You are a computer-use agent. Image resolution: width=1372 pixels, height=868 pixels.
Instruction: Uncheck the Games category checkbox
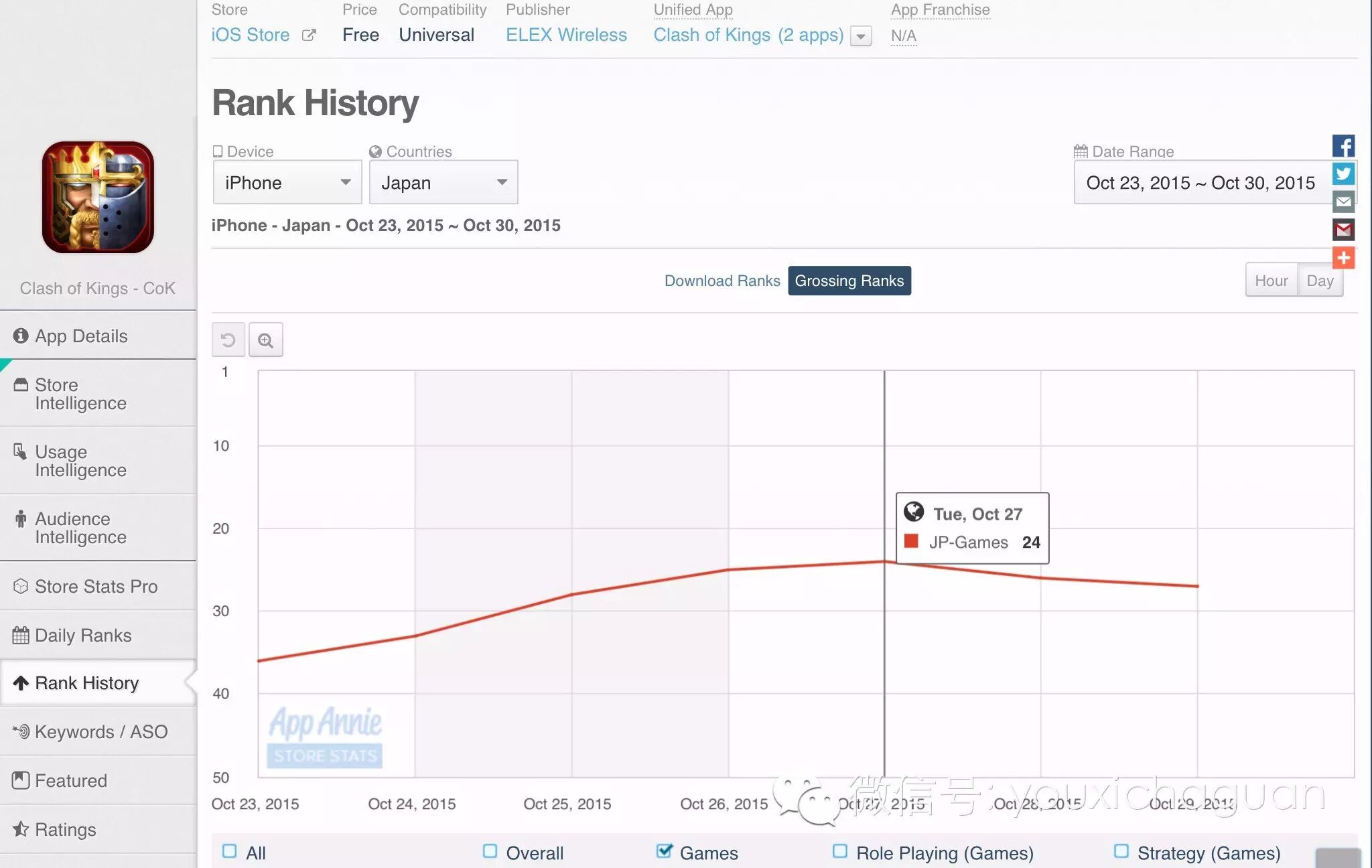tap(664, 851)
